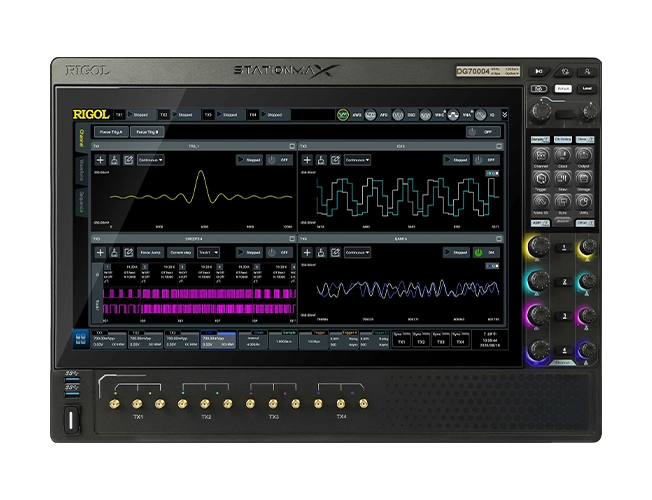Screen dimensions: 652x500
Task: Switch to the Waveform side tab
Action: point(82,170)
